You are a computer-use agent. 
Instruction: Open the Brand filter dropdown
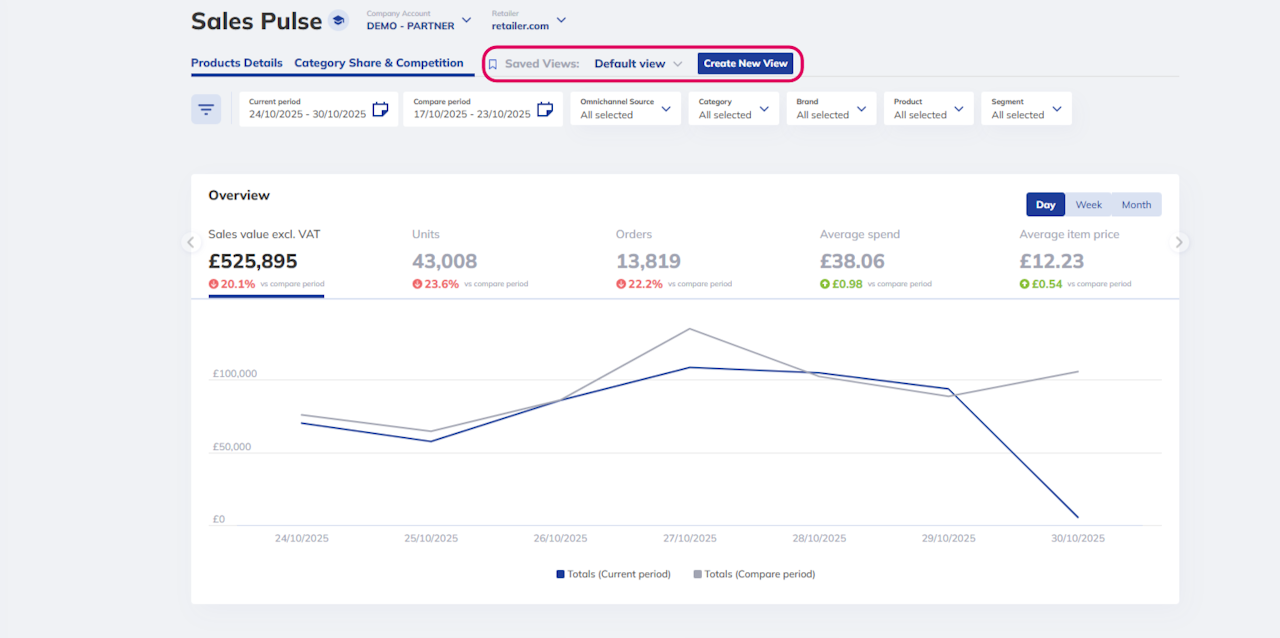831,109
